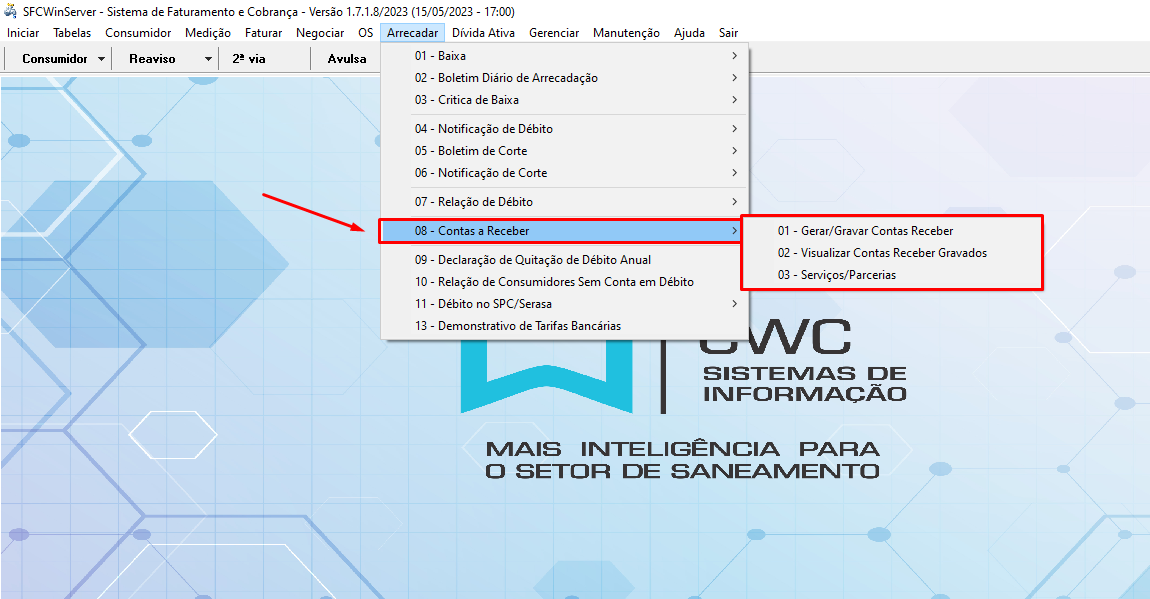Open the Ajuda menu
This screenshot has height=599, width=1150.
(x=688, y=32)
